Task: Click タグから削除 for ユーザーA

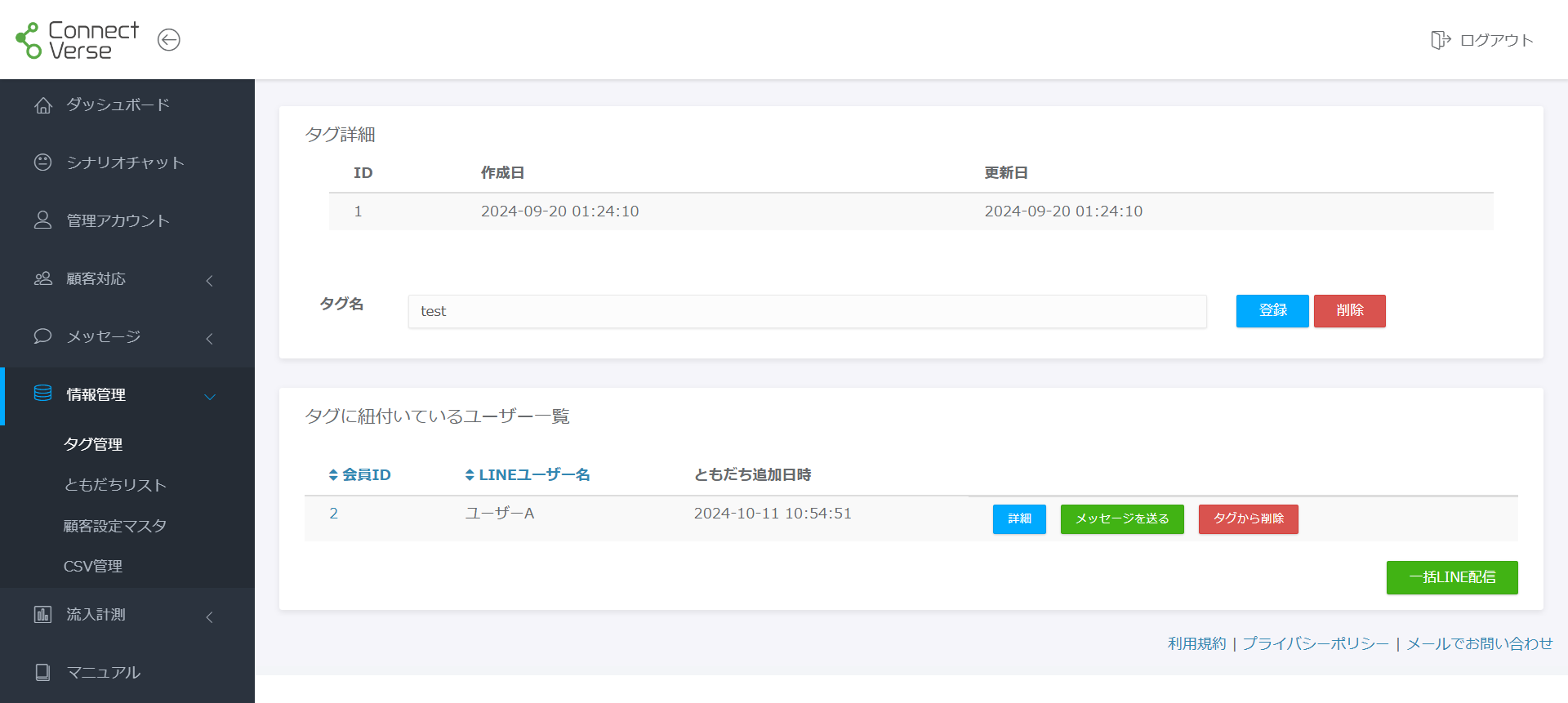Action: tap(1249, 519)
